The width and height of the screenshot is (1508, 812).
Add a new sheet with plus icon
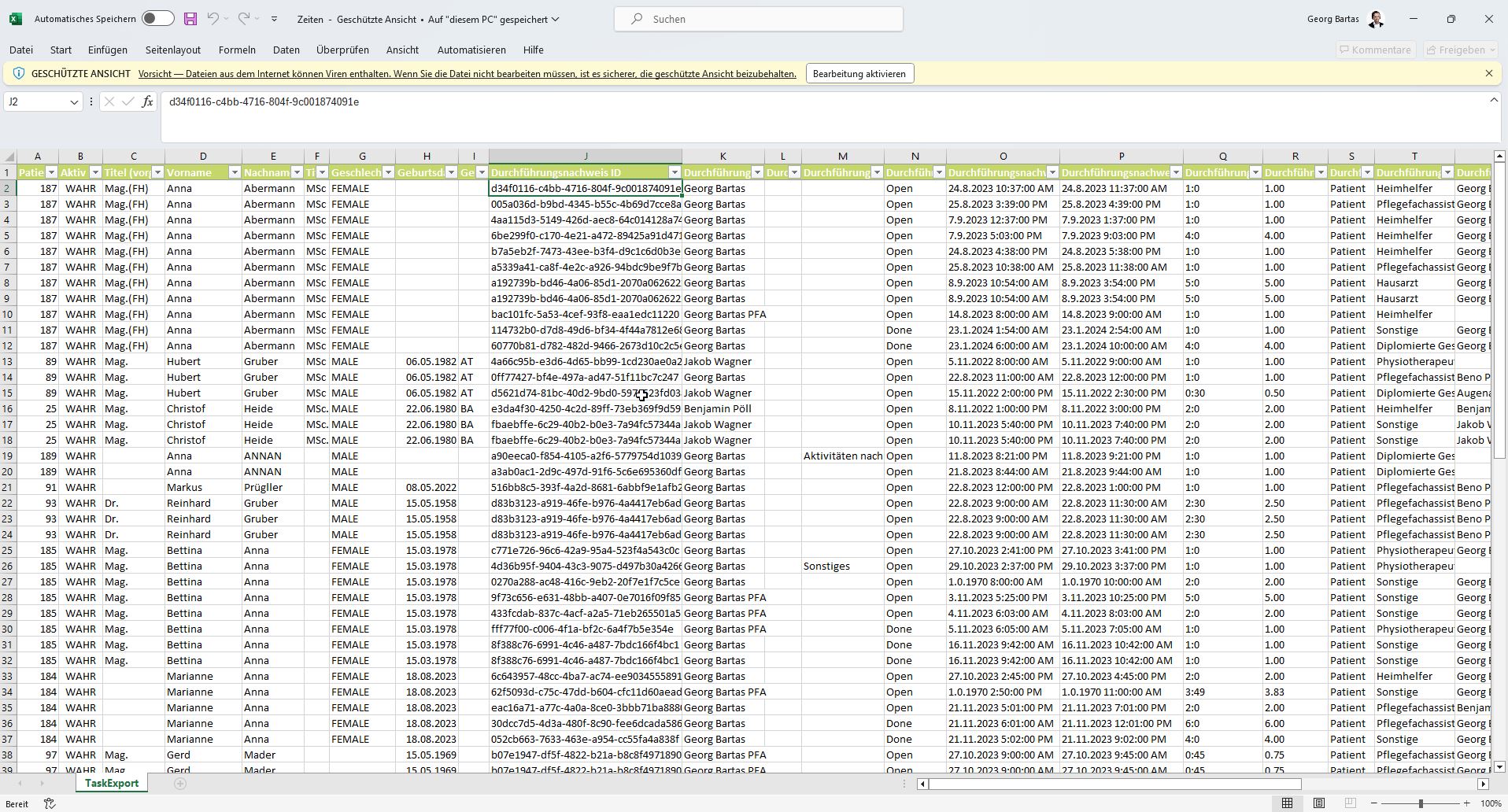(x=180, y=784)
